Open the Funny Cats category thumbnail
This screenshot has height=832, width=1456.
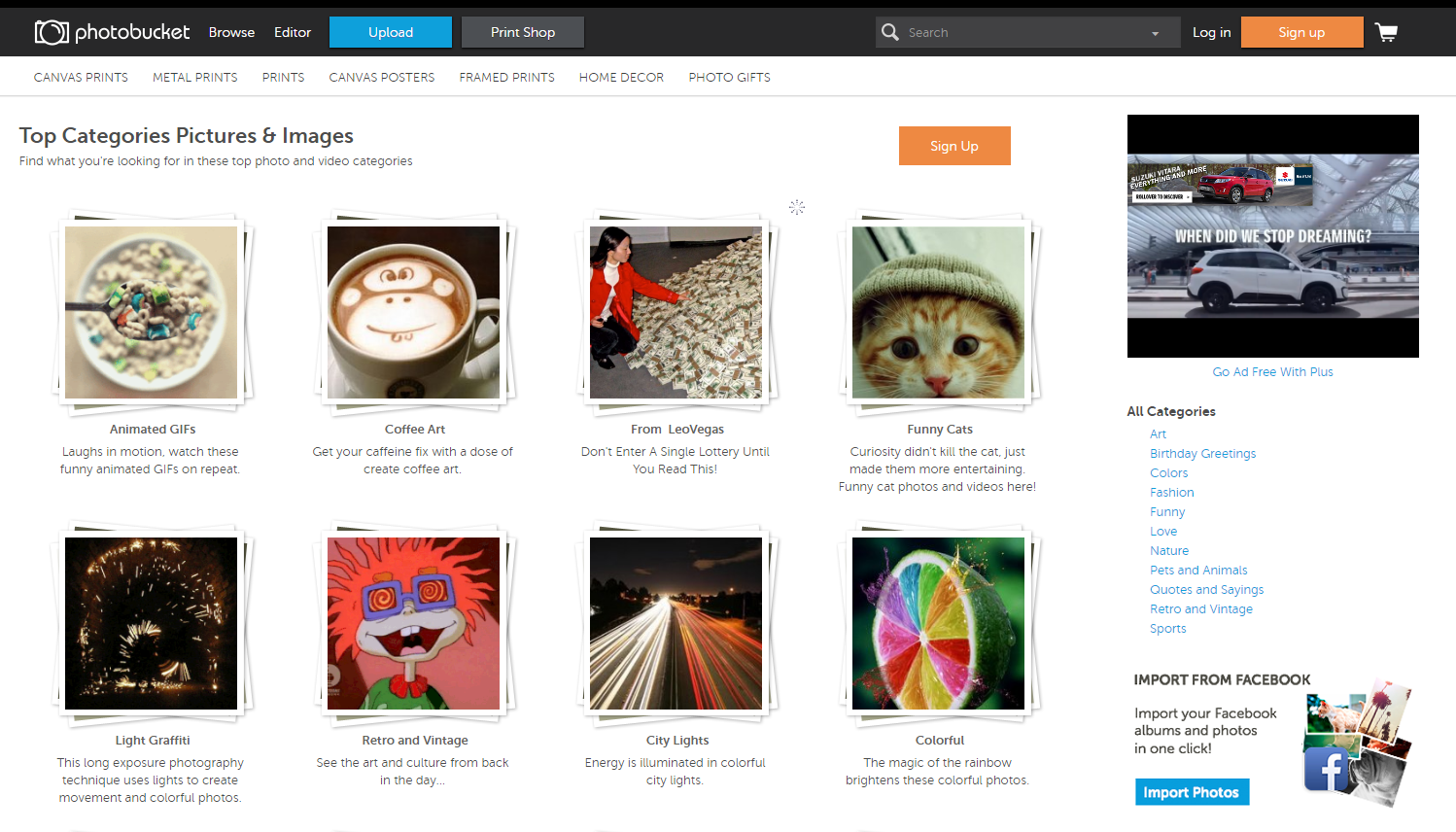(939, 312)
